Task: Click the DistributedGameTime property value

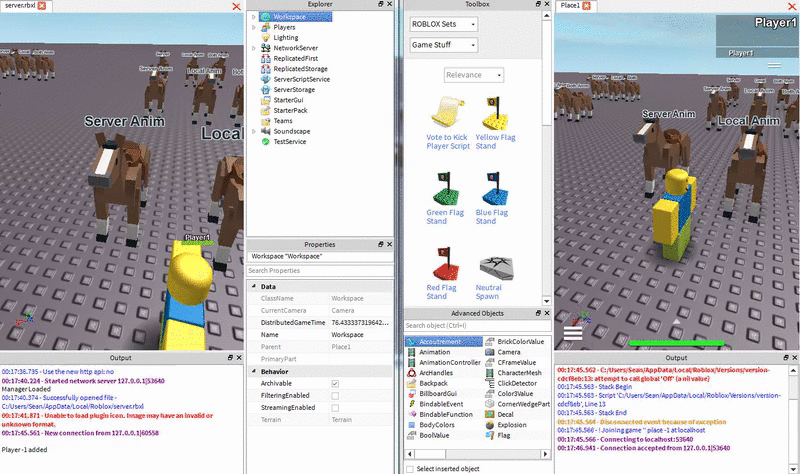Action: point(361,322)
